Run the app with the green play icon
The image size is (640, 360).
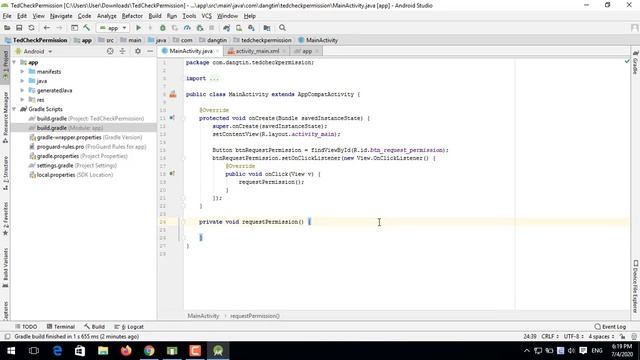(x=138, y=28)
